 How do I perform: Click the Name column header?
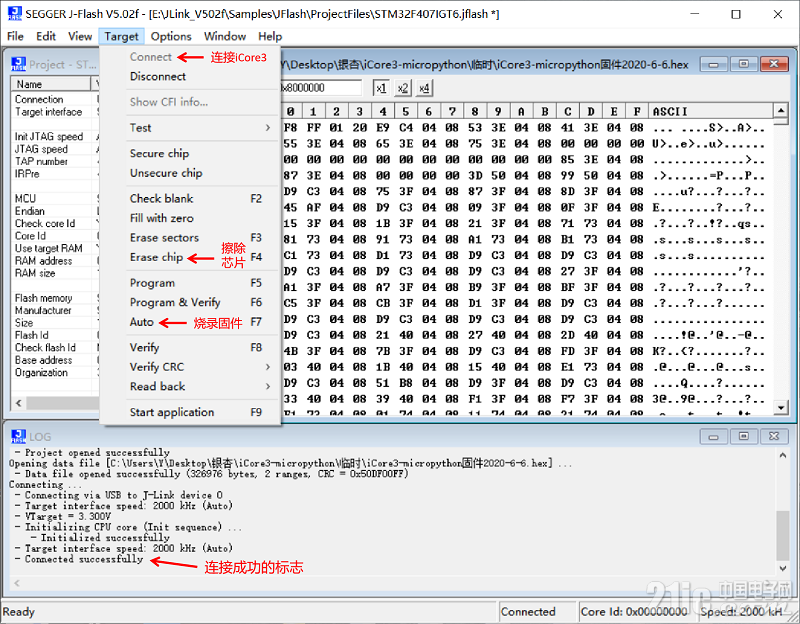pyautogui.click(x=51, y=84)
